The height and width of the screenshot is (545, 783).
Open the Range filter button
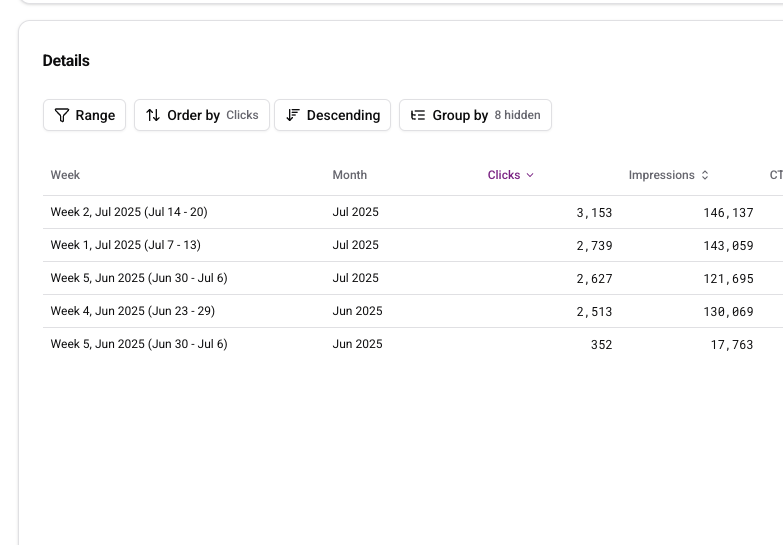pyautogui.click(x=84, y=115)
